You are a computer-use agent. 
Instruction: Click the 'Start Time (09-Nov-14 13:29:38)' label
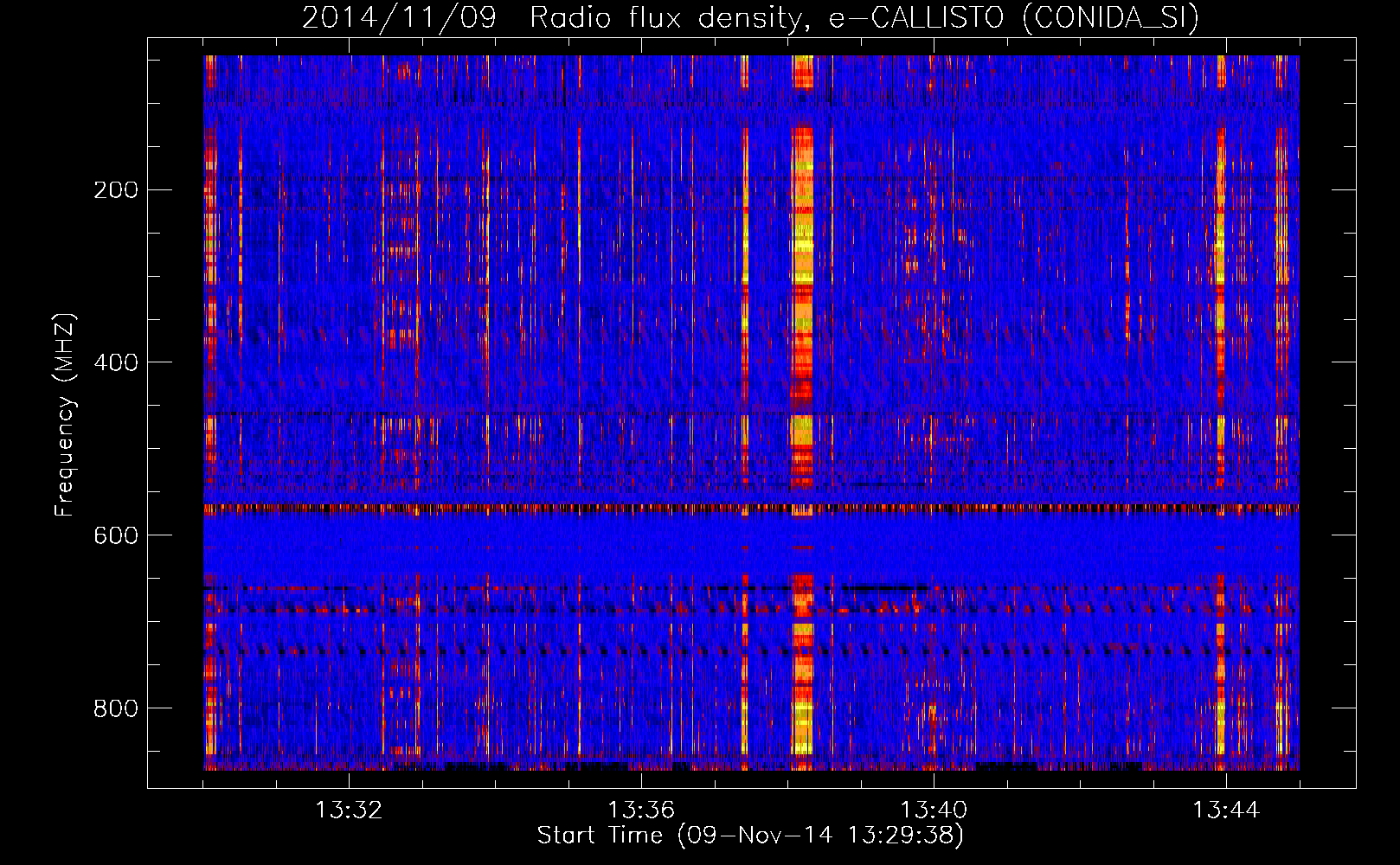point(750,836)
